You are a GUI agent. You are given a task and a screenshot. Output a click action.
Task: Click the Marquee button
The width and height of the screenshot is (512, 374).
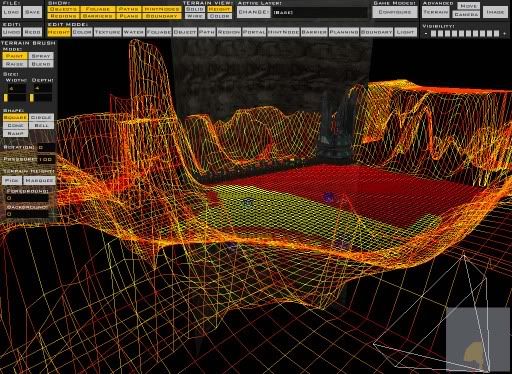click(x=39, y=180)
